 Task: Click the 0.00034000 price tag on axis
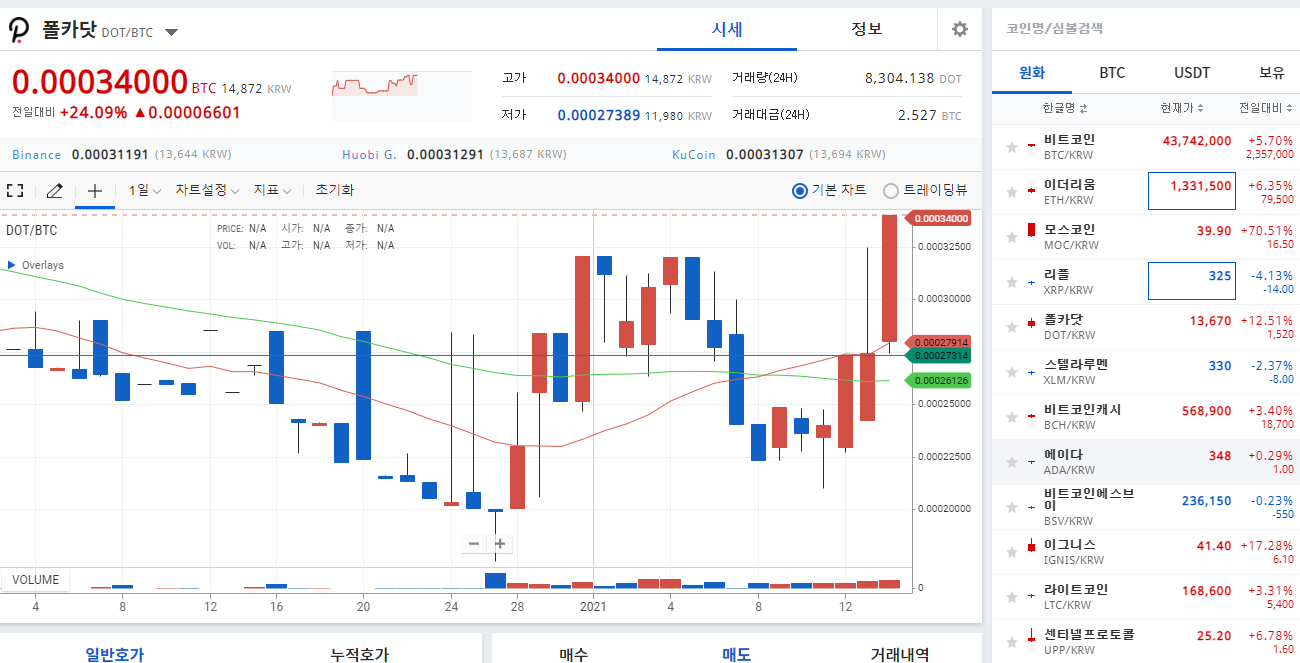[x=938, y=218]
